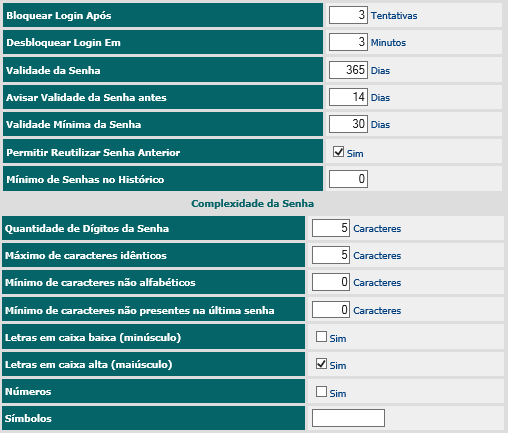Uncheck Permitir Reutilizar Senha Anterior checkbox
Screen dimensions: 508x433
(338, 152)
